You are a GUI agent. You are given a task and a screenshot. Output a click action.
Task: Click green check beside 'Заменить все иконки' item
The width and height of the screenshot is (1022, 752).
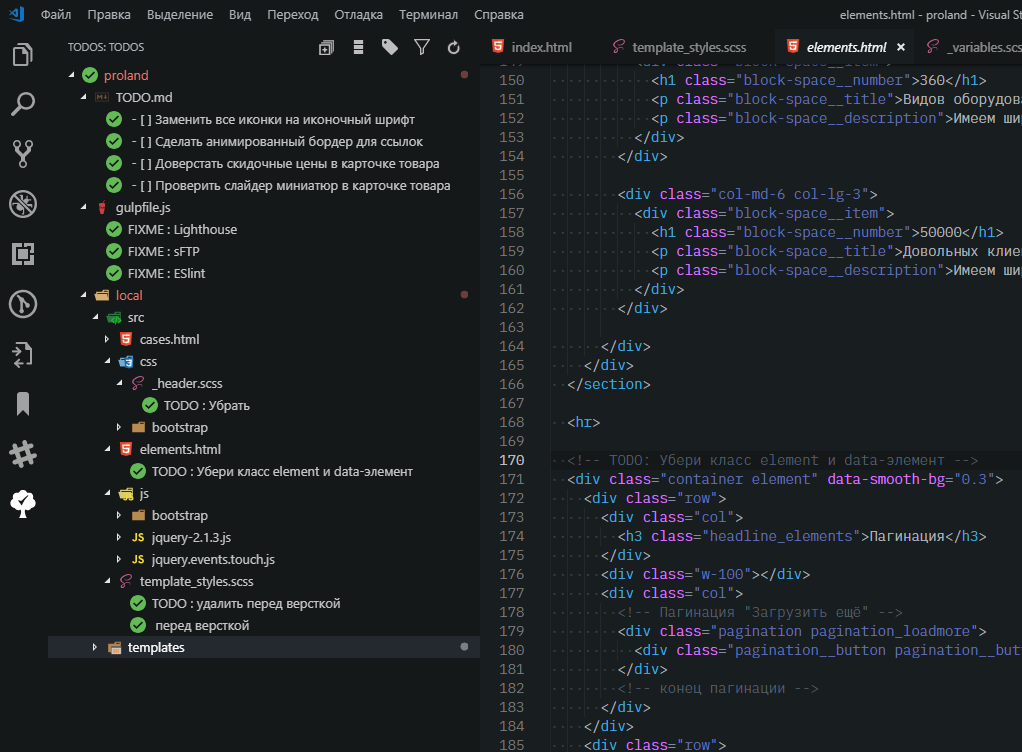tap(114, 120)
